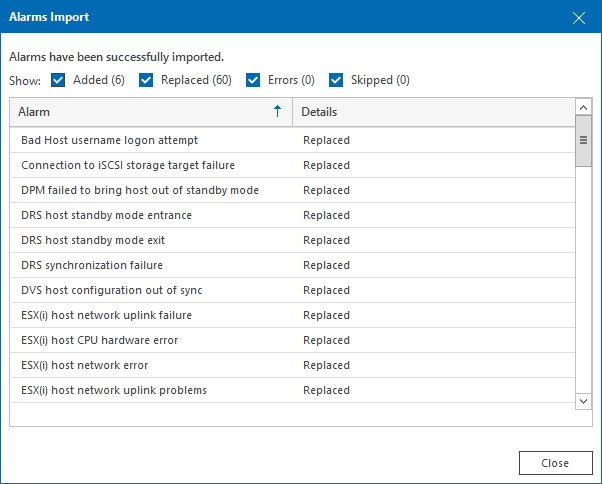Image resolution: width=602 pixels, height=484 pixels.
Task: Toggle the Errors (0) checkbox
Action: pos(252,80)
